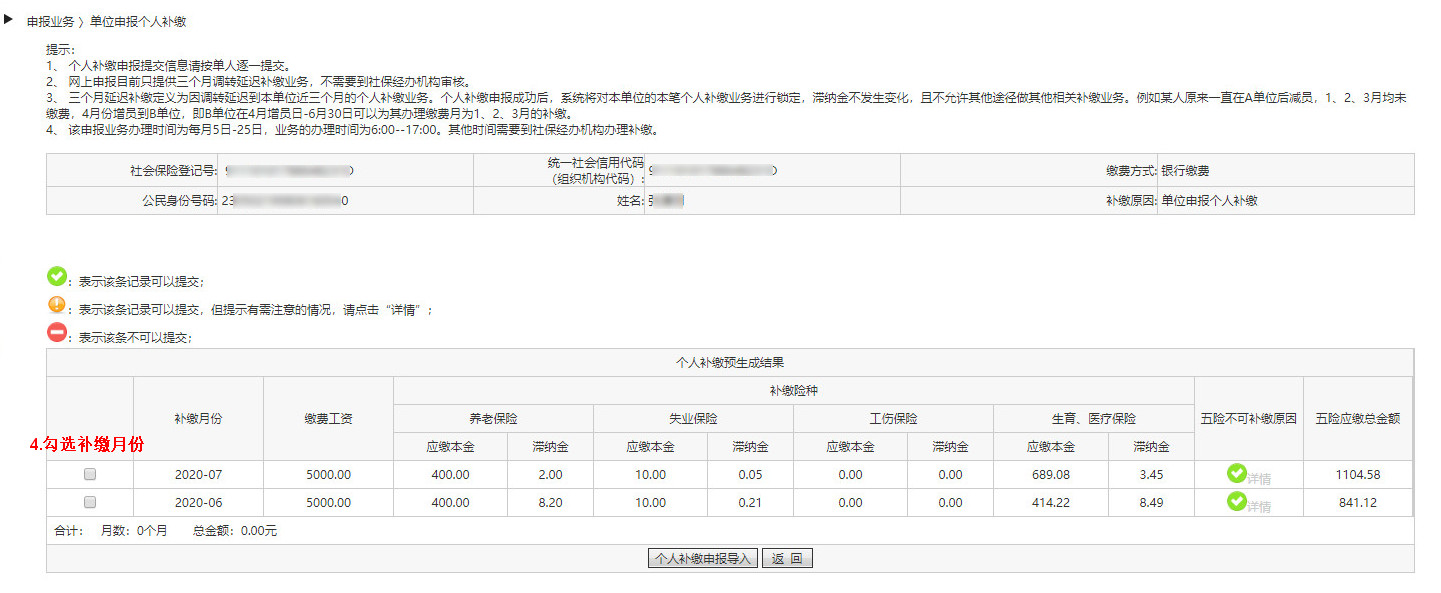Select the 841.12 total amount cell
This screenshot has width=1441, height=593.
[1358, 503]
